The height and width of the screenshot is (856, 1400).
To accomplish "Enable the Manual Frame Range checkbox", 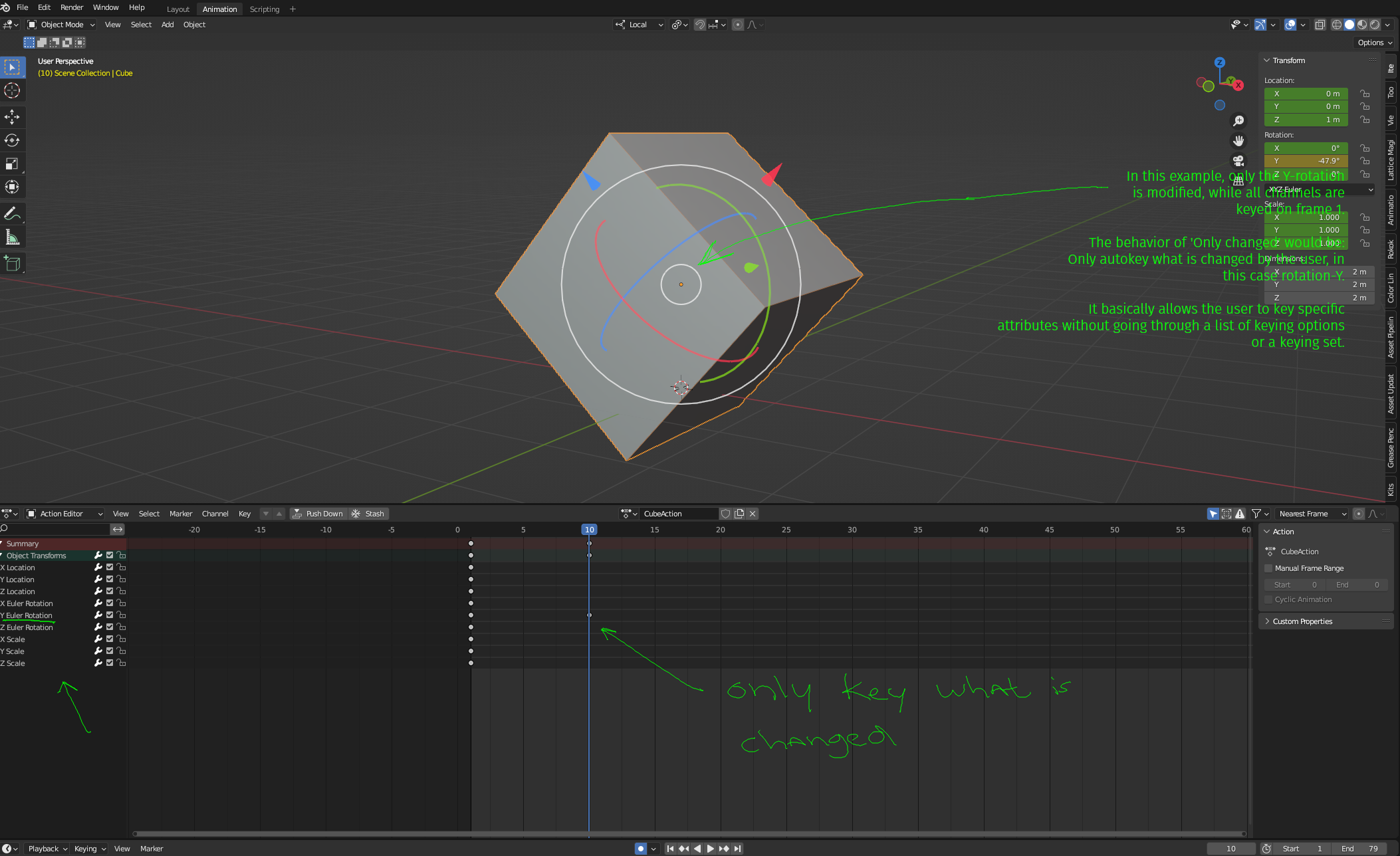I will click(x=1268, y=568).
